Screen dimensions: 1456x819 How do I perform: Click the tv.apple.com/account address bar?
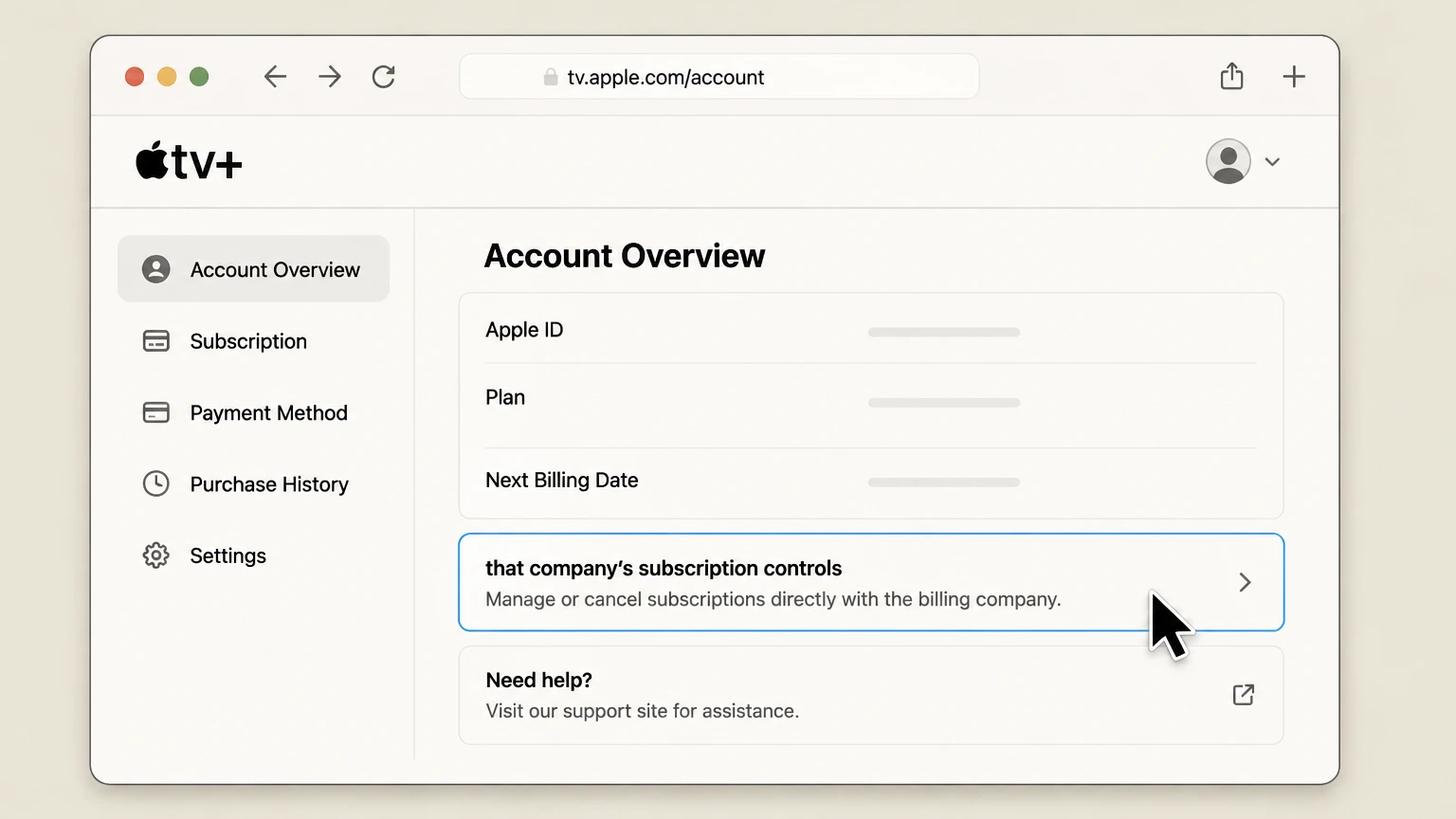point(719,77)
